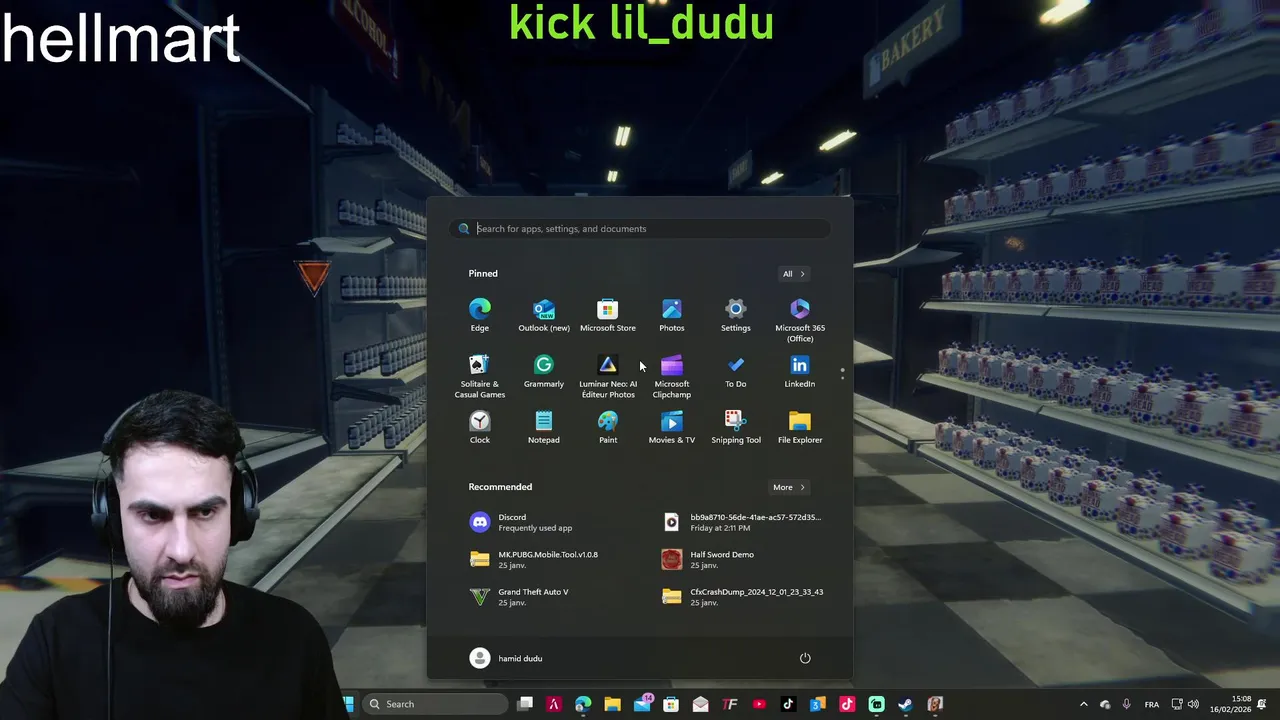The height and width of the screenshot is (720, 1280).
Task: Click the Windows Start button
Action: 347,704
